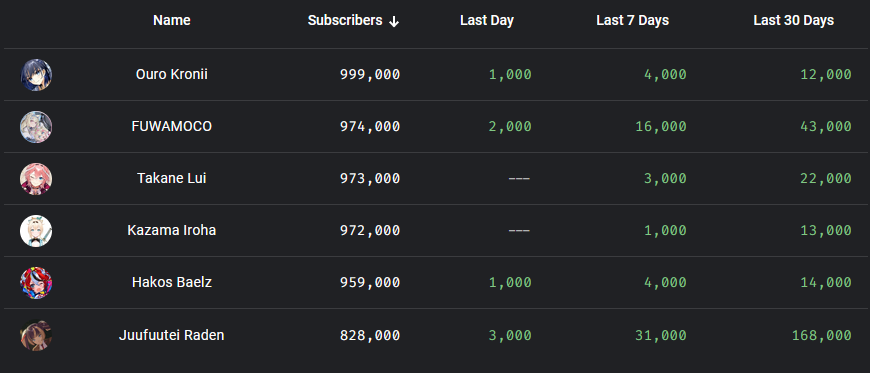
Task: Select Takane Lui's pink-haired avatar
Action: point(36,179)
